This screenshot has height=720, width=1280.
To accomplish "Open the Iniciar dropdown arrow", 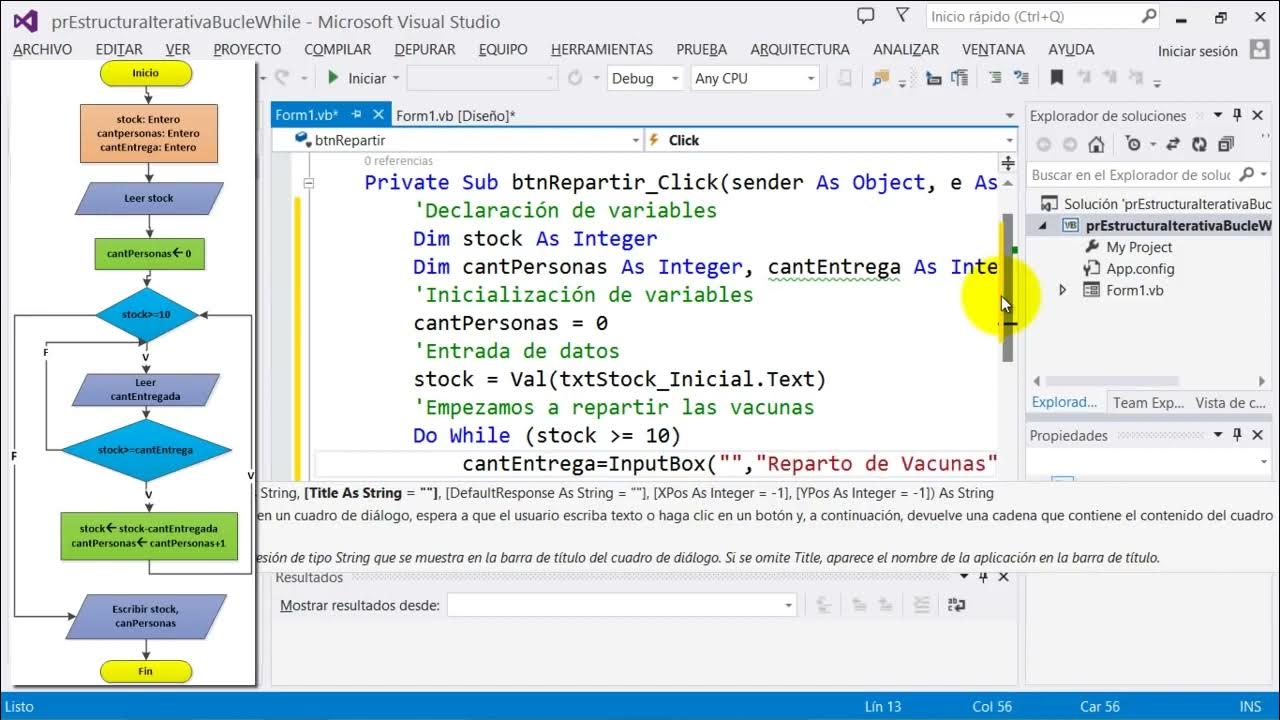I will click(x=396, y=78).
